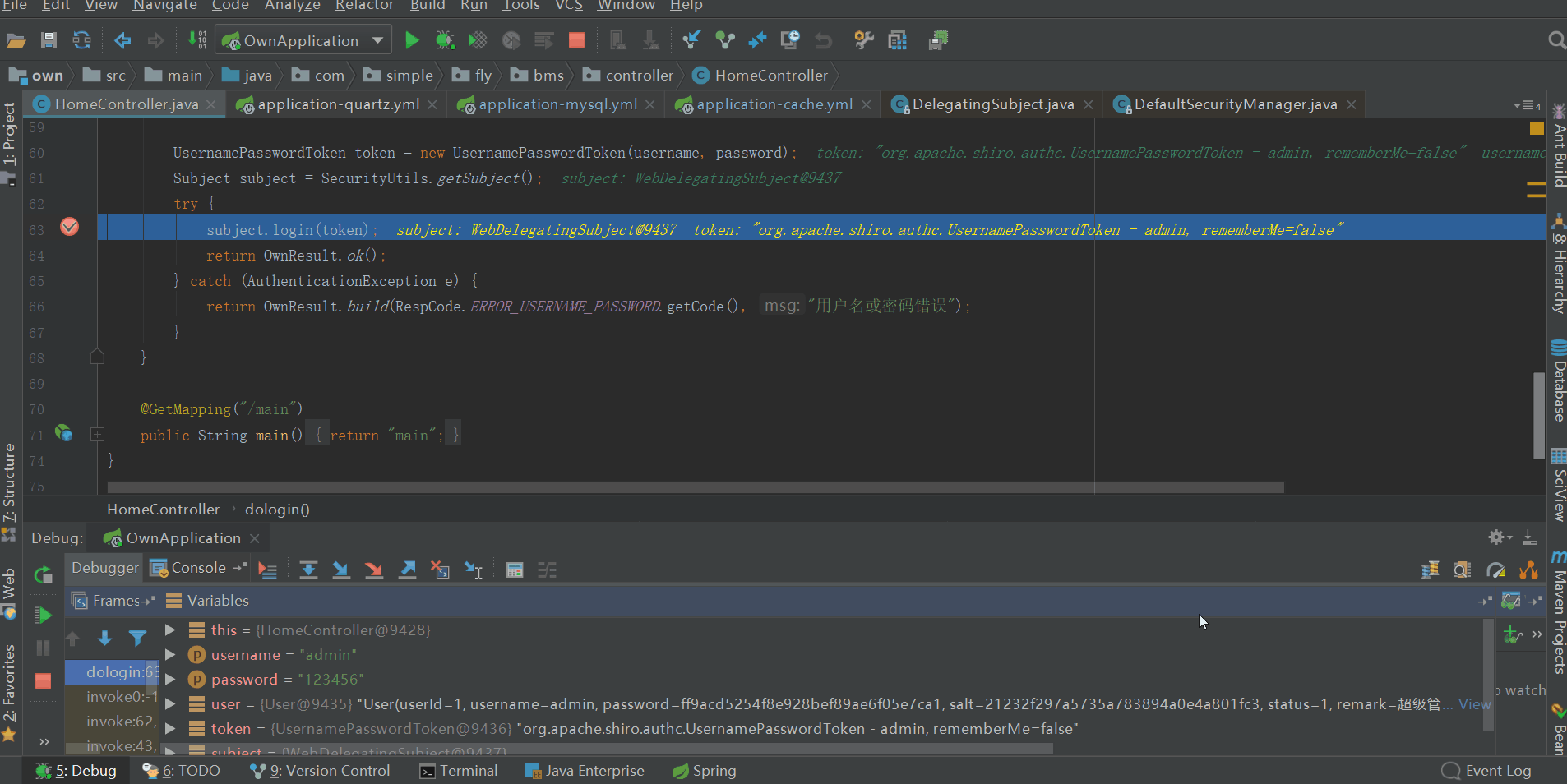Open the memory search icon in the debug panel

pyautogui.click(x=1462, y=570)
